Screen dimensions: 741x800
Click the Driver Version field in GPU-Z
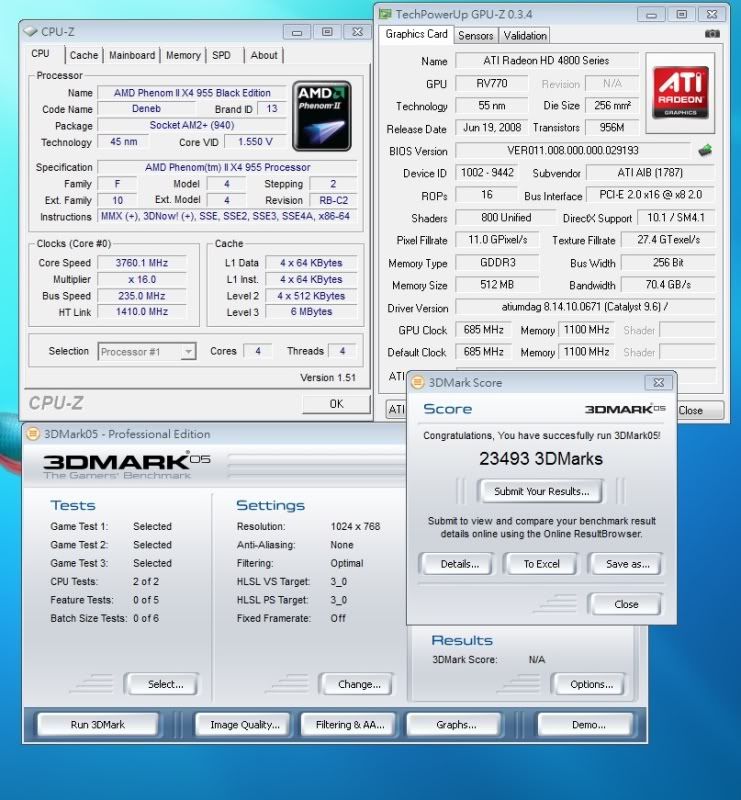click(584, 307)
